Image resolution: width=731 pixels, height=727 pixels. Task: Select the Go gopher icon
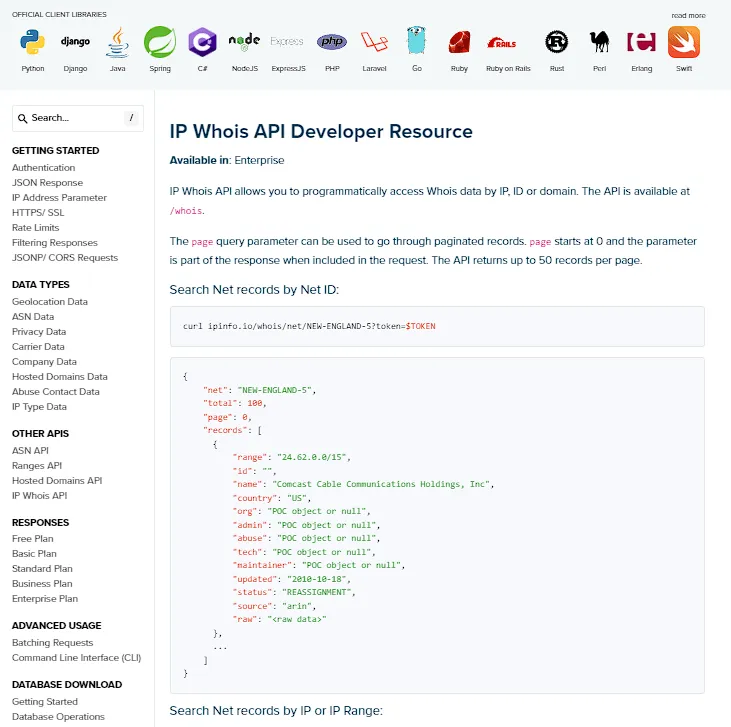point(416,41)
